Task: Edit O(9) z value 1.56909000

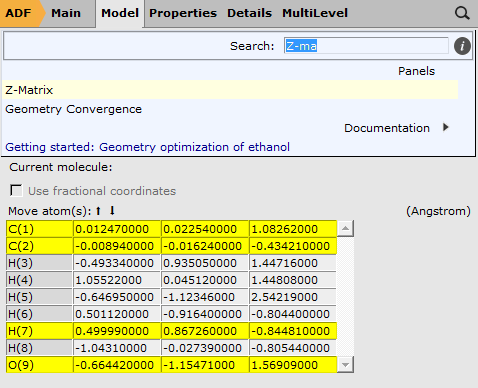Action: (x=293, y=365)
